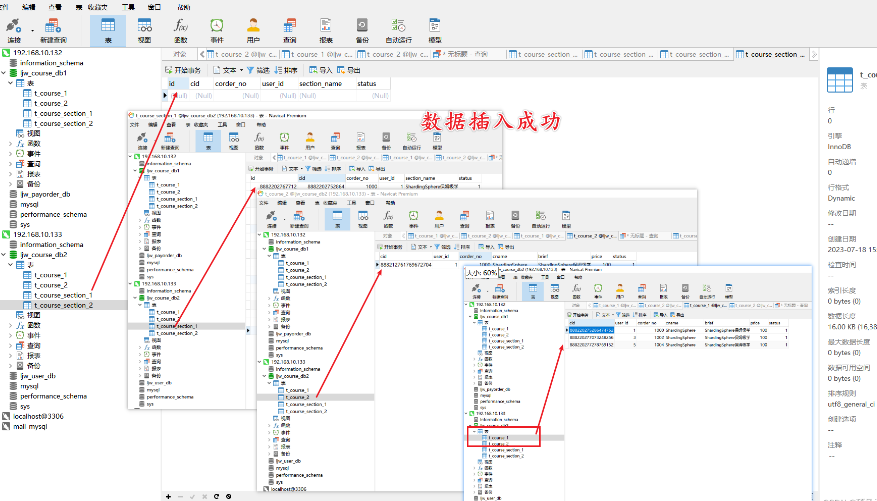Expand 查询 node chevron under jw_course_db2
Viewport: 877px width, 501px height.
tap(11, 346)
